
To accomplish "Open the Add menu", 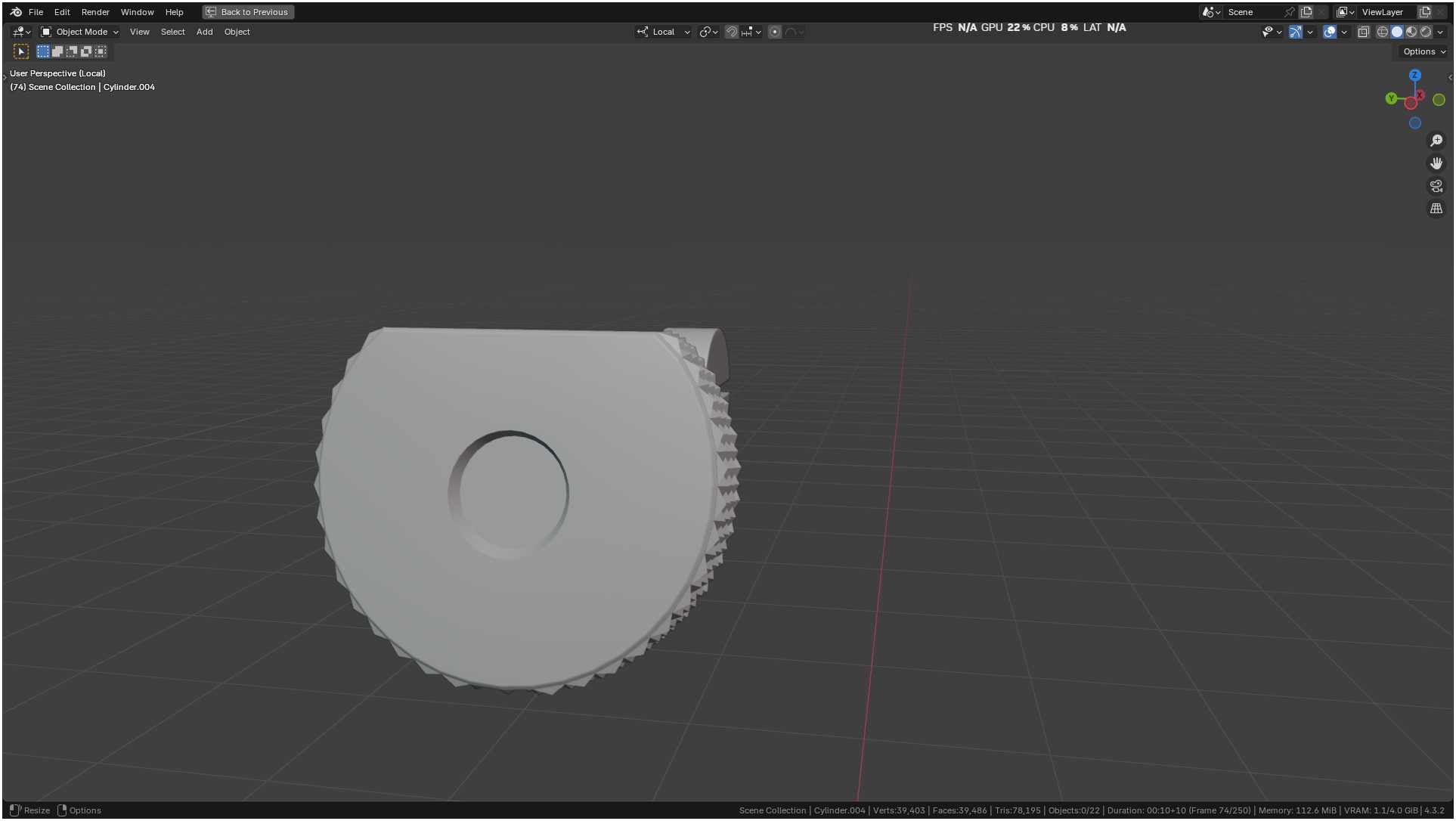I will click(x=204, y=32).
